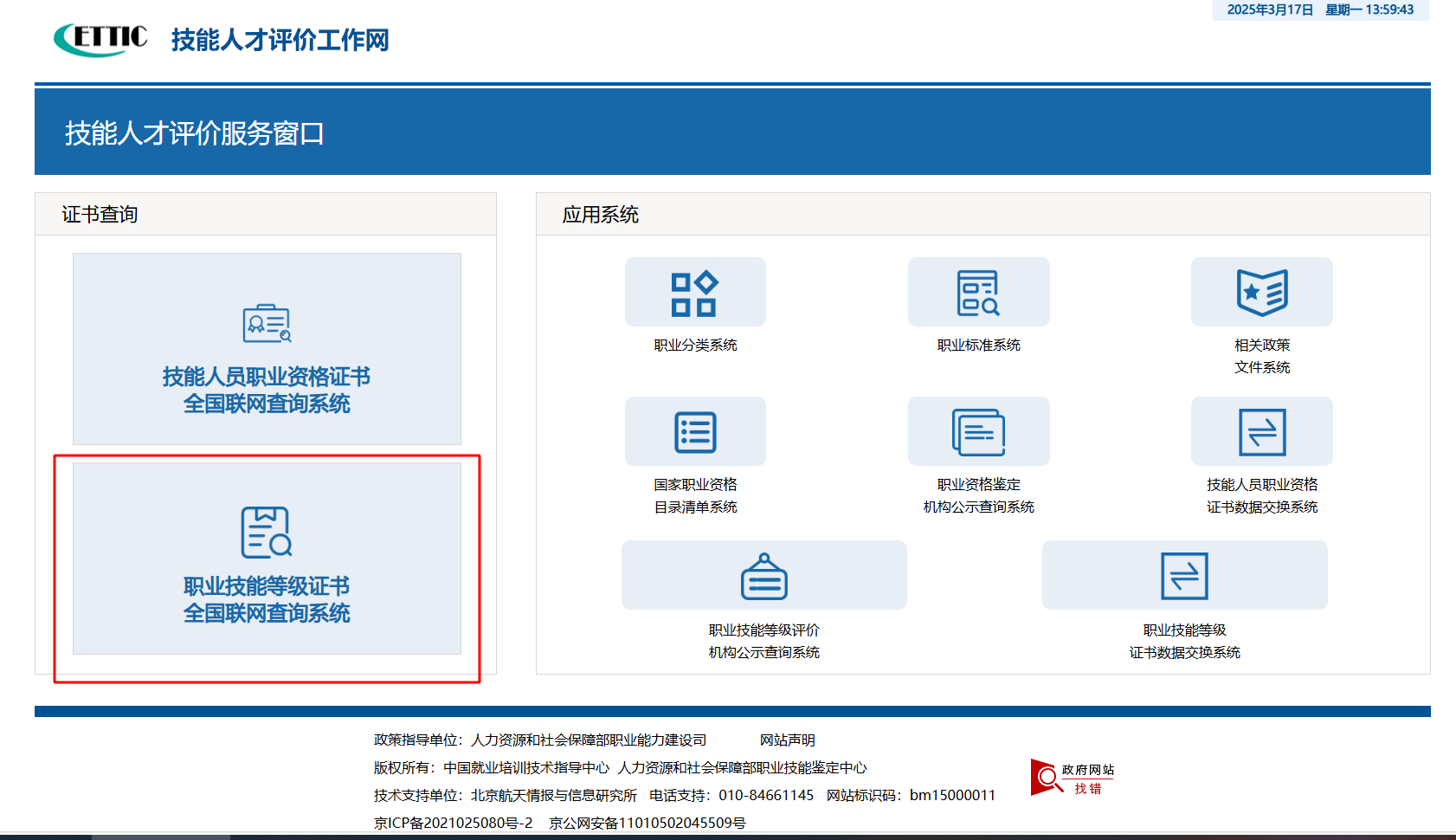Click the ETTIC logo in header
Screen dimensions: 1456x840
tap(100, 39)
